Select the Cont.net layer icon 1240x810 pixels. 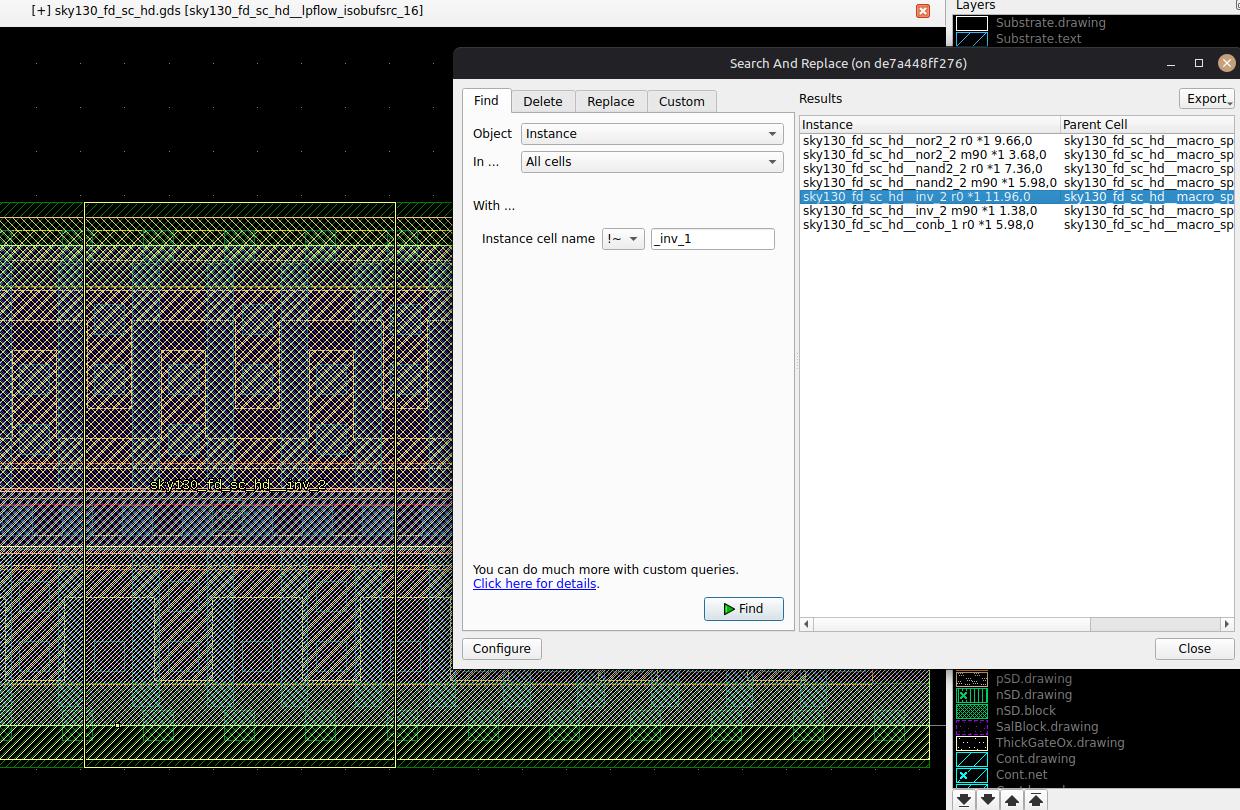pyautogui.click(x=972, y=775)
